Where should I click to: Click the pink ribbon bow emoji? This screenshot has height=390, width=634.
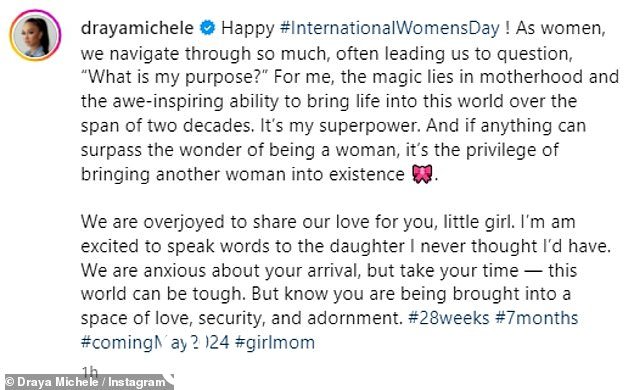pos(422,174)
